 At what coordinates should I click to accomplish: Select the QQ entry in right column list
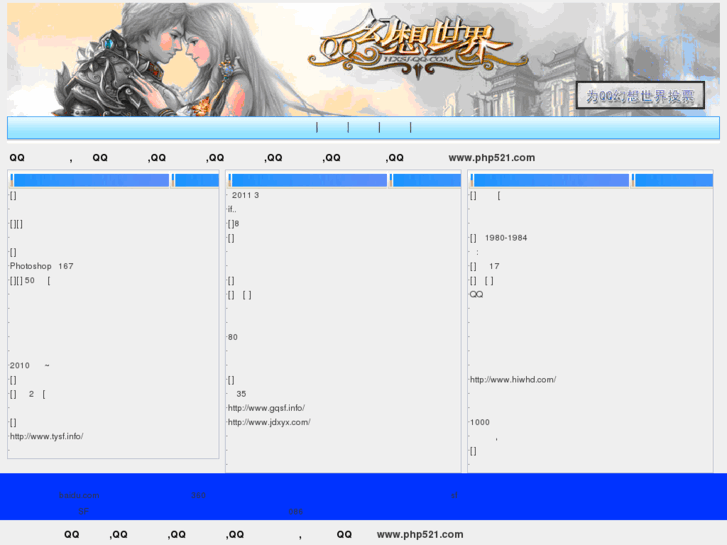point(476,295)
